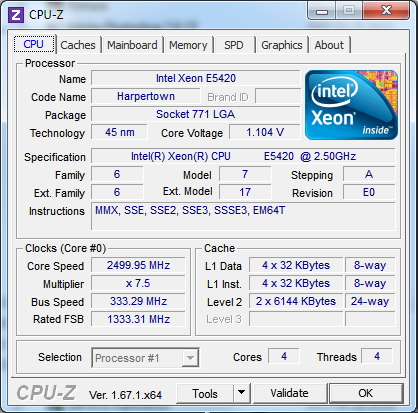Go to the Memory tab
Image resolution: width=418 pixels, height=413 pixels.
(x=188, y=45)
